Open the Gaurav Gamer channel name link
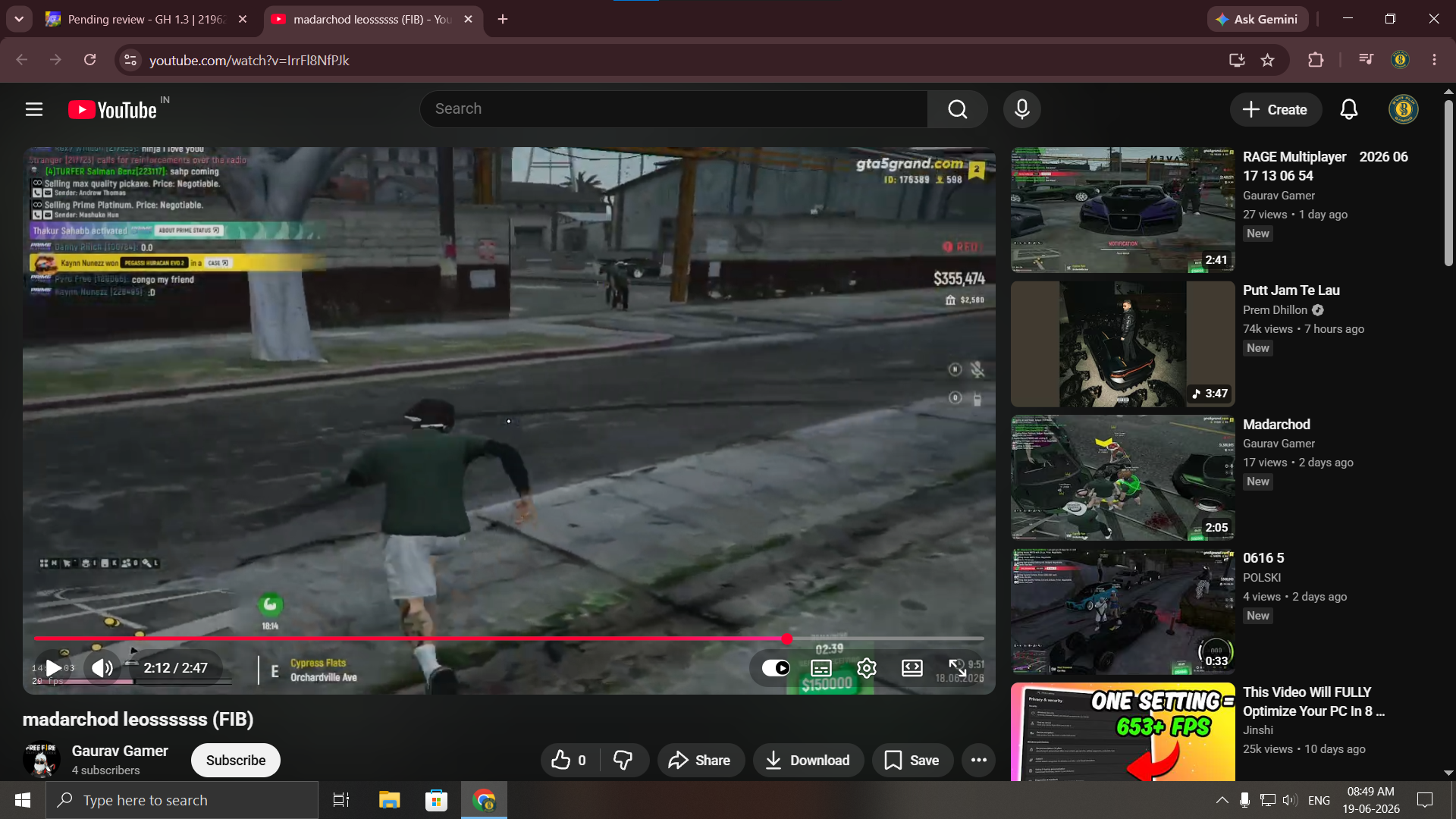 point(120,751)
